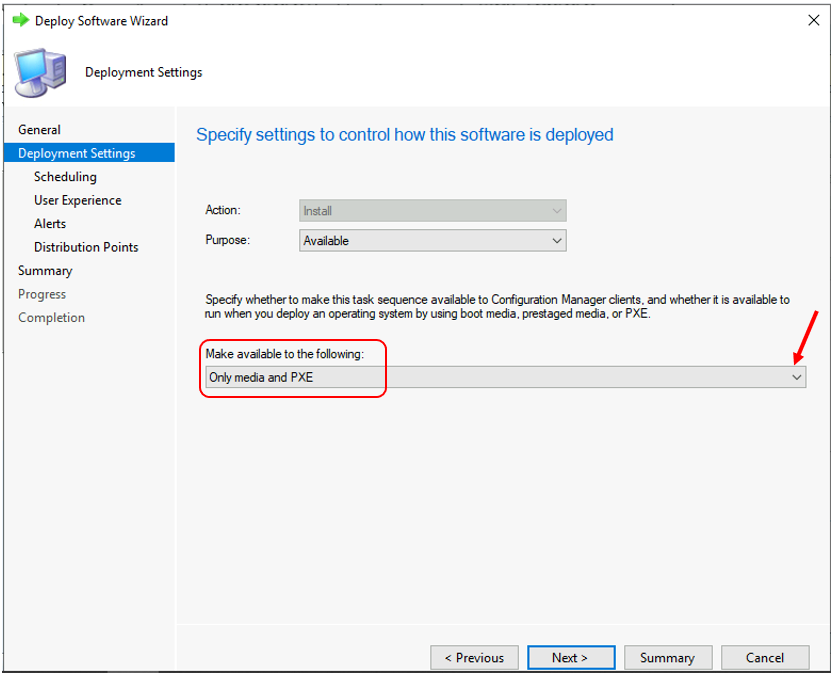This screenshot has width=836, height=676.
Task: Click the Progress step in sidebar
Action: point(42,294)
